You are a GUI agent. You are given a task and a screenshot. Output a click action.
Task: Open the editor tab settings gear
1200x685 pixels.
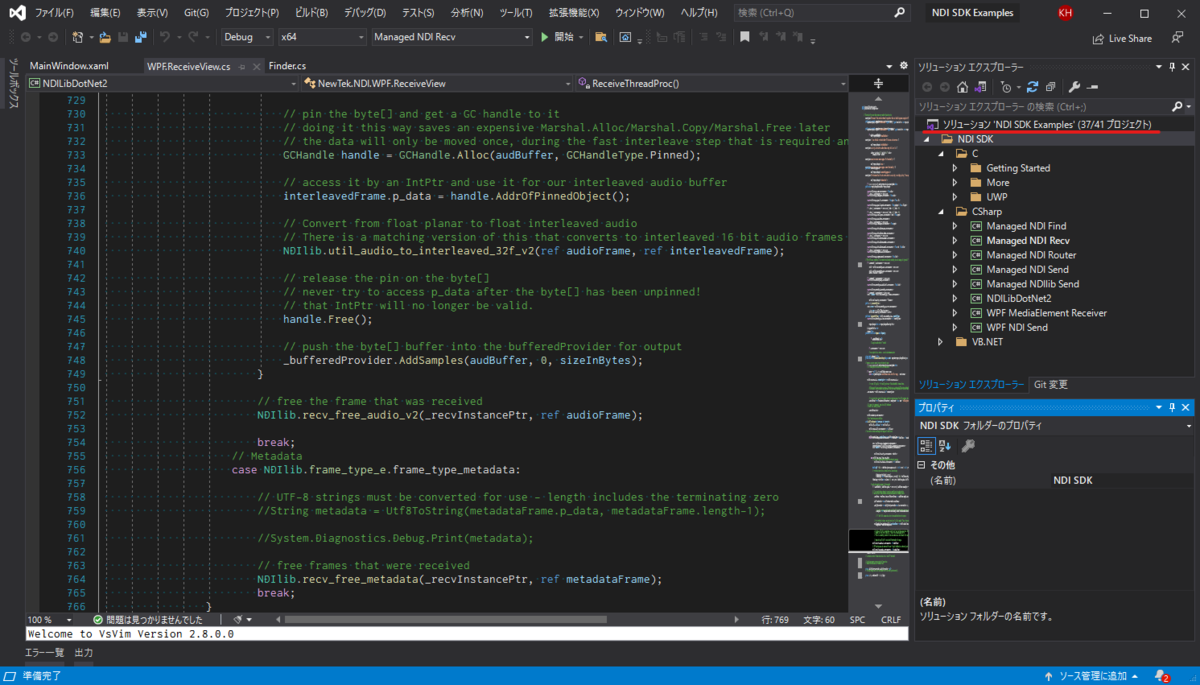(x=903, y=65)
